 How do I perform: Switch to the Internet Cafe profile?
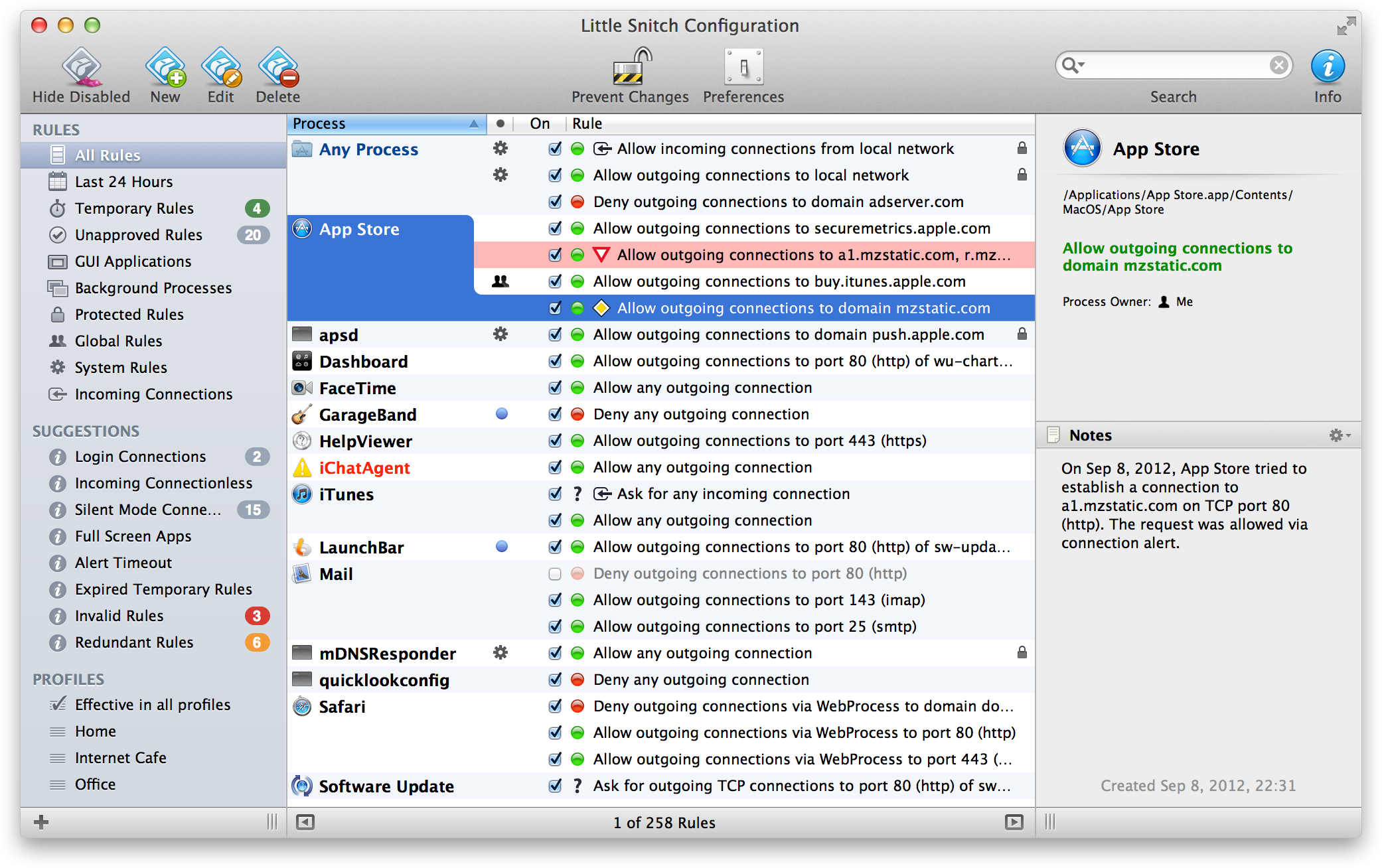[x=120, y=758]
